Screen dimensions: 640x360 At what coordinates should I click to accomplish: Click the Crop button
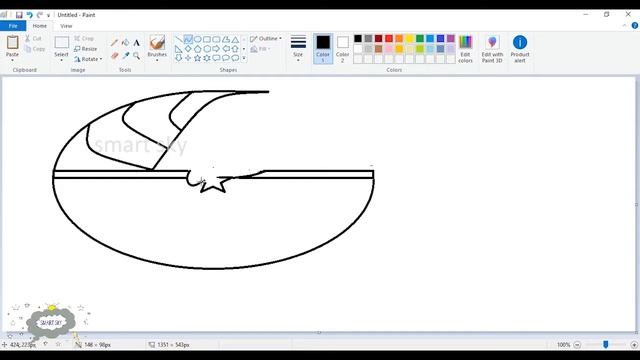click(84, 38)
